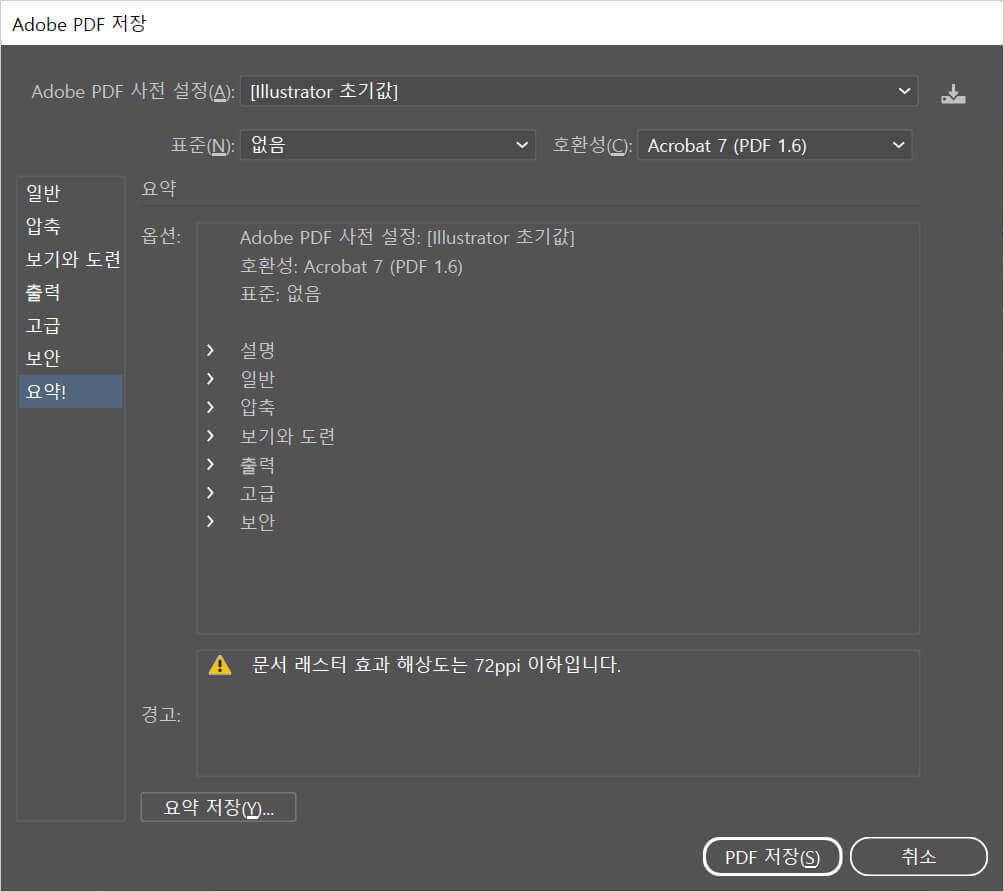Image resolution: width=1004 pixels, height=892 pixels.
Task: Select the 고급 category in left list
Action: click(70, 325)
